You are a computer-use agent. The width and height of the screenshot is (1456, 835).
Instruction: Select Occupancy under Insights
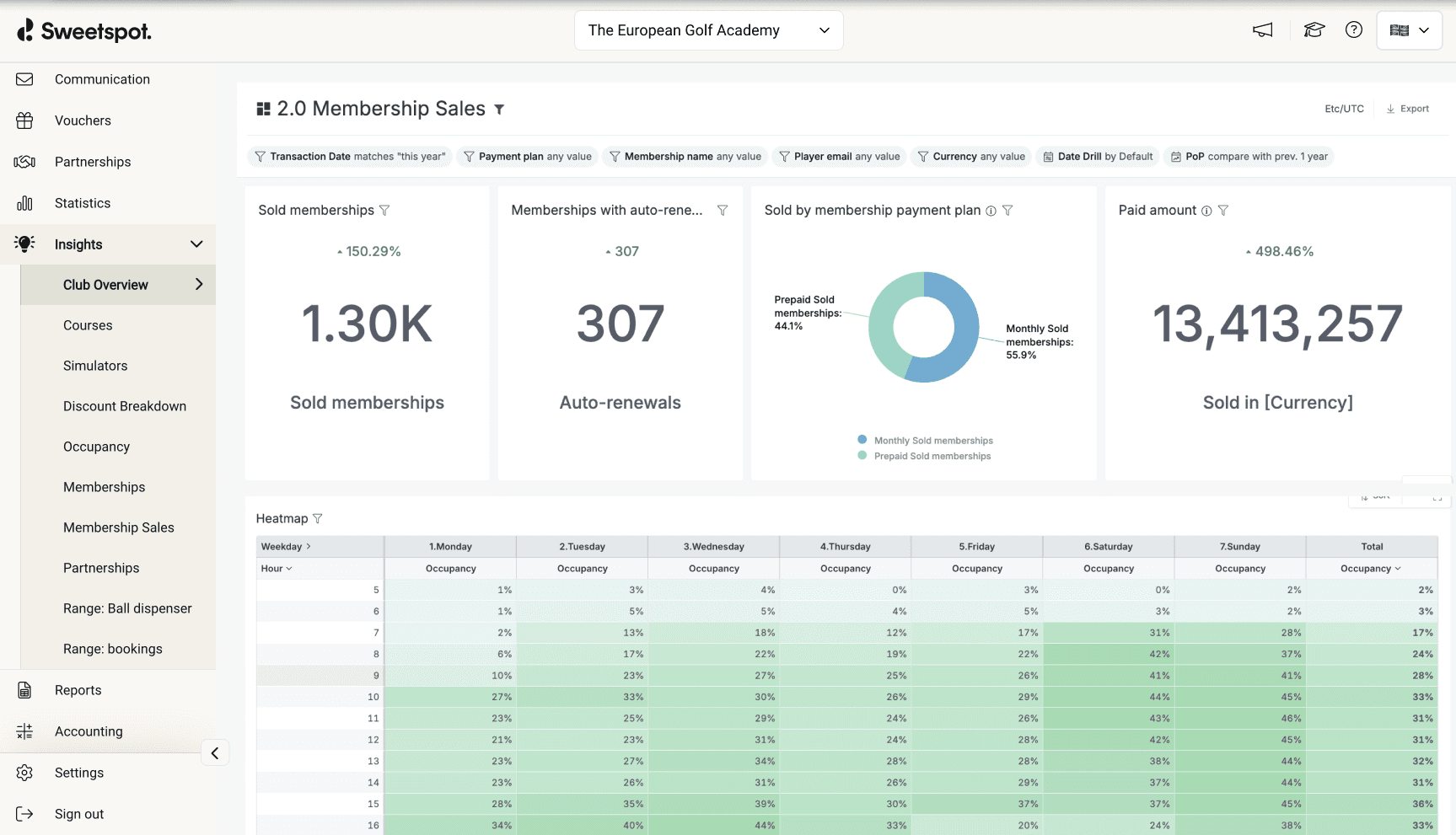coord(96,447)
